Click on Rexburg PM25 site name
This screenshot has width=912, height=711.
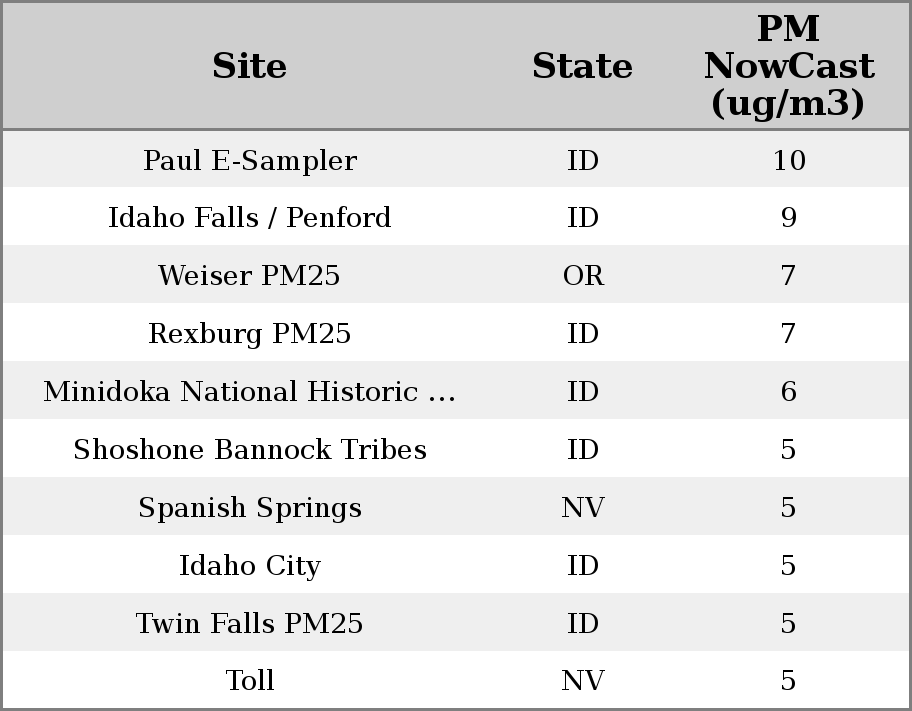click(x=249, y=334)
